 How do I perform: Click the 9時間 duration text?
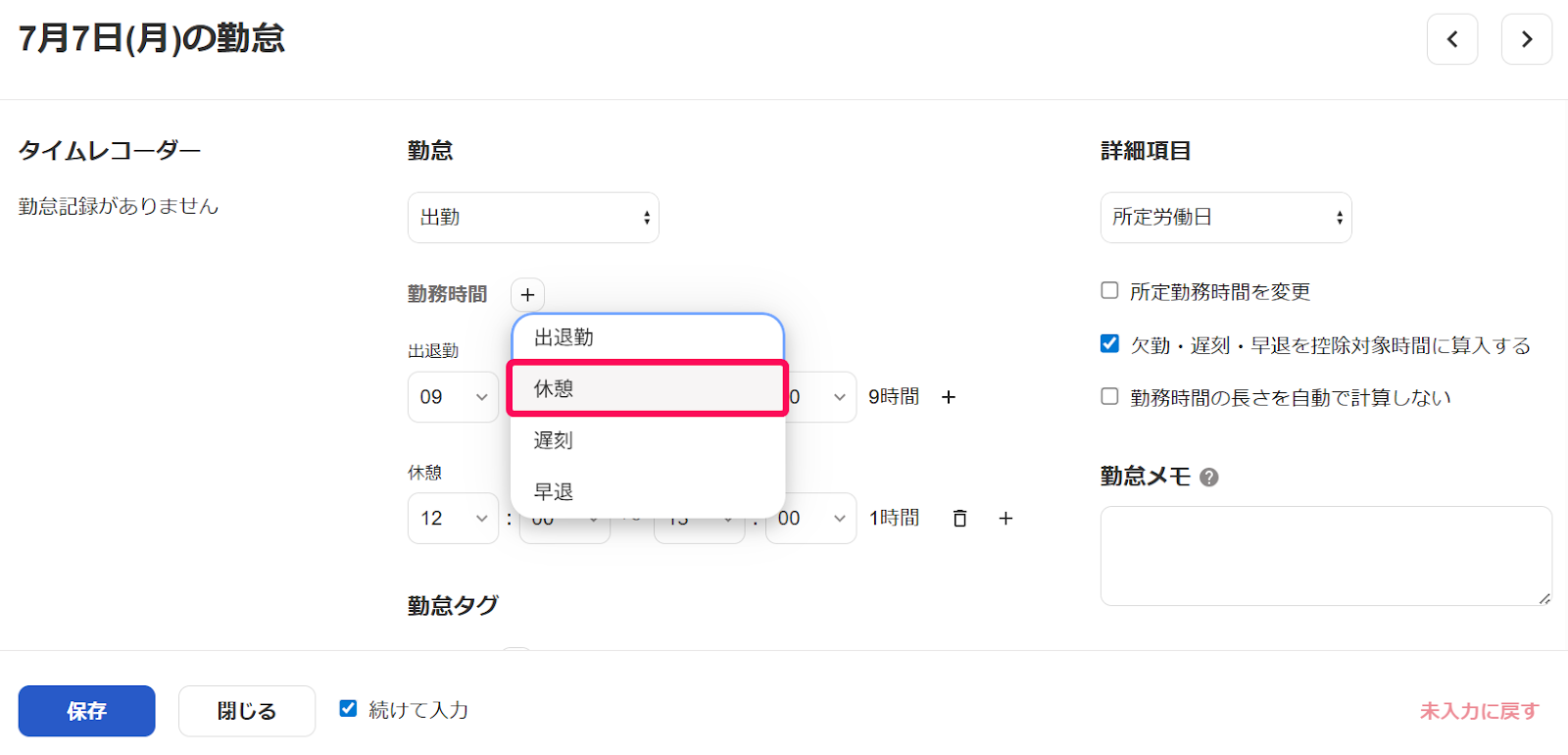click(x=894, y=397)
